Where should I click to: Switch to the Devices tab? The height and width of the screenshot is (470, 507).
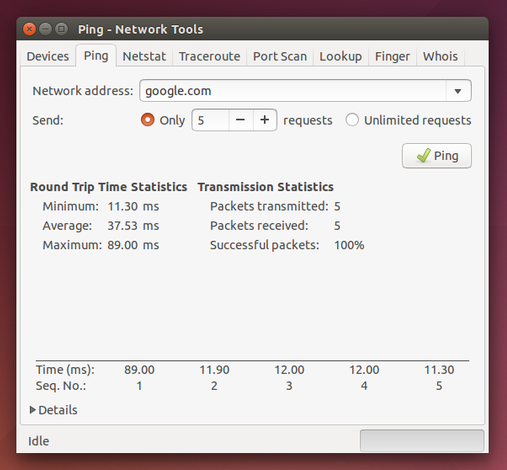(x=48, y=56)
